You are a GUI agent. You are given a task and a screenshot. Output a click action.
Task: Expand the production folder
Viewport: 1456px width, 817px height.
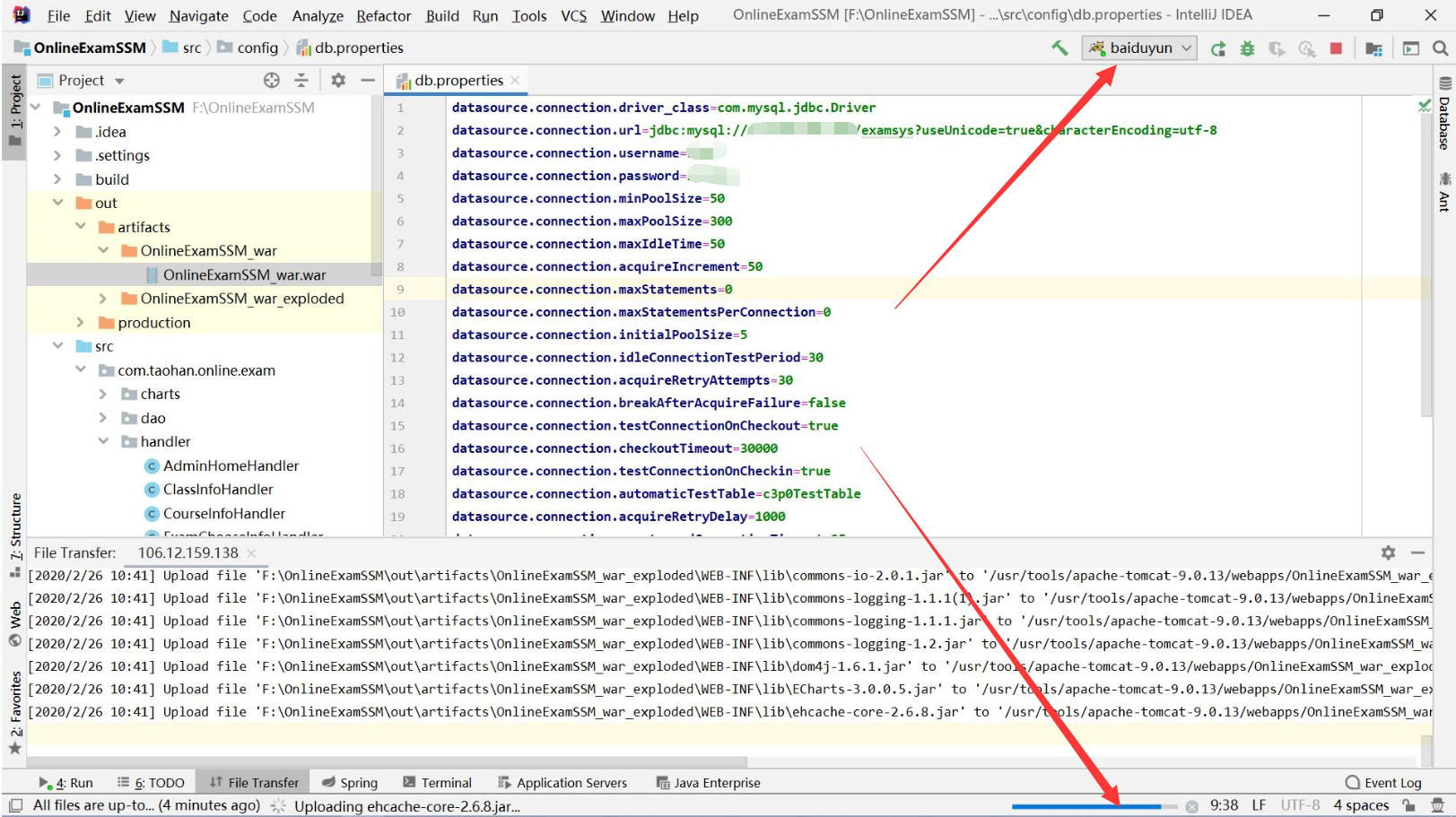pos(80,322)
